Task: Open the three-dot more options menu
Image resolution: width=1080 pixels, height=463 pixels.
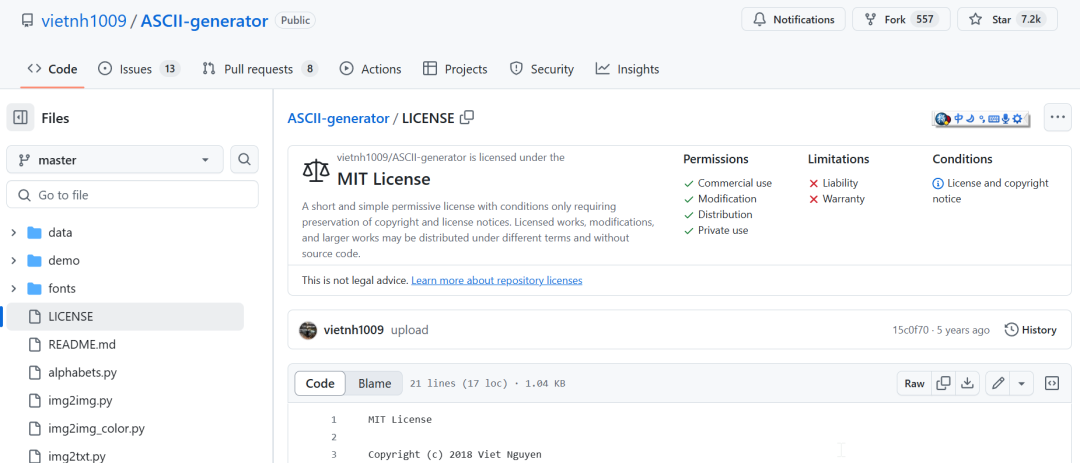Action: (x=1057, y=118)
